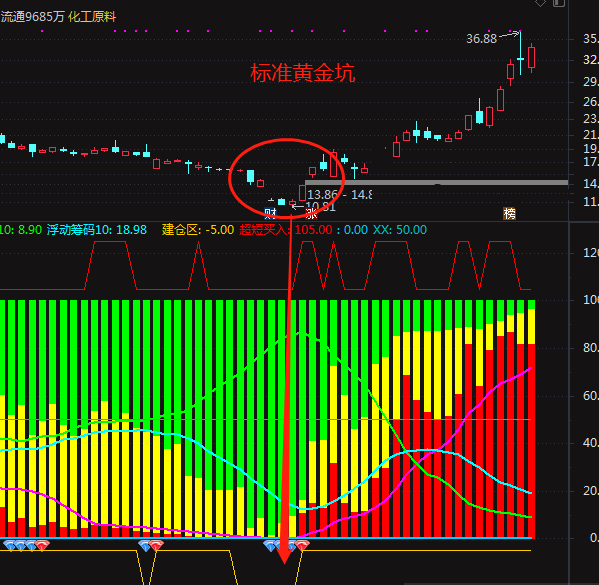Open the 榜 leaderboard marker
Image resolution: width=599 pixels, height=585 pixels.
coord(509,214)
